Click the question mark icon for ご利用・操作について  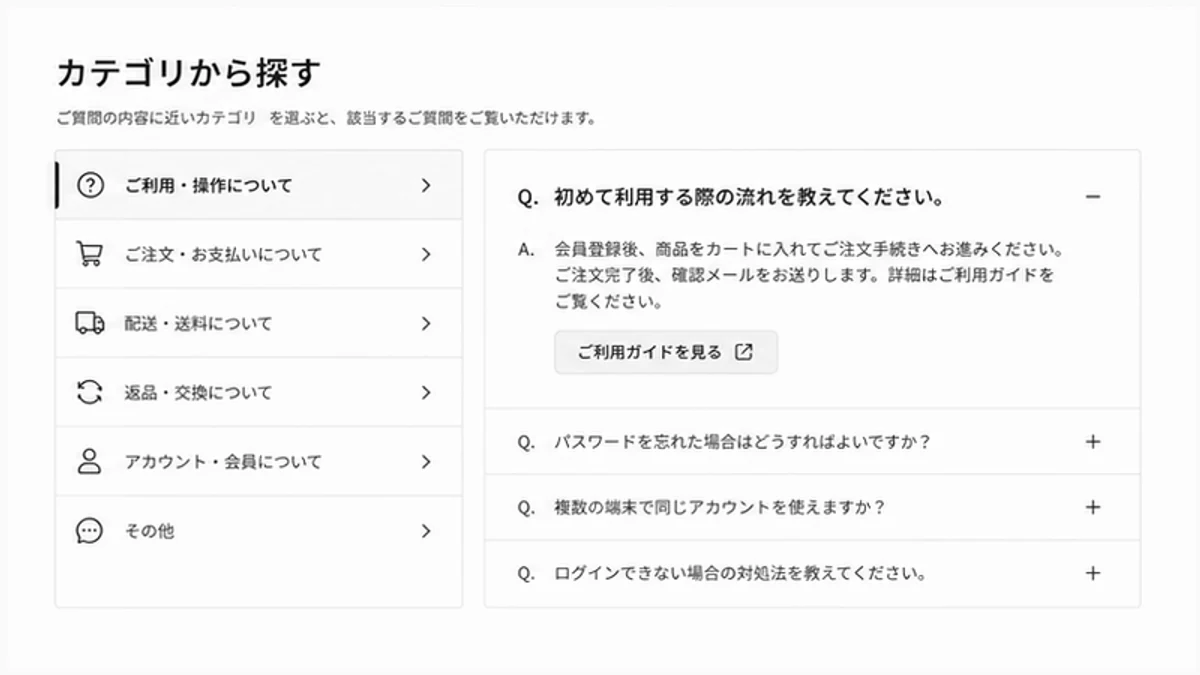tap(90, 185)
